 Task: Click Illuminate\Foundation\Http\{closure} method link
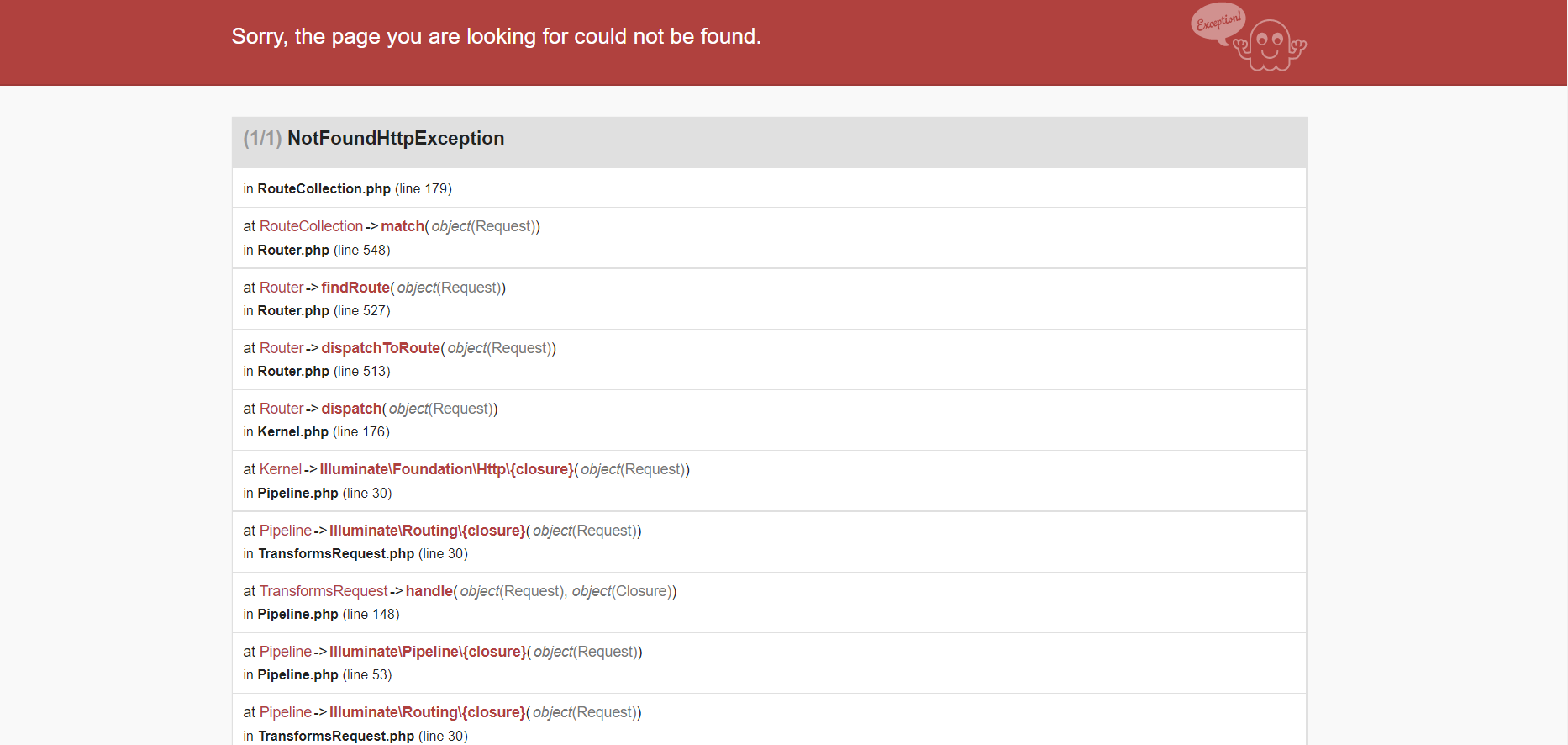(x=446, y=469)
